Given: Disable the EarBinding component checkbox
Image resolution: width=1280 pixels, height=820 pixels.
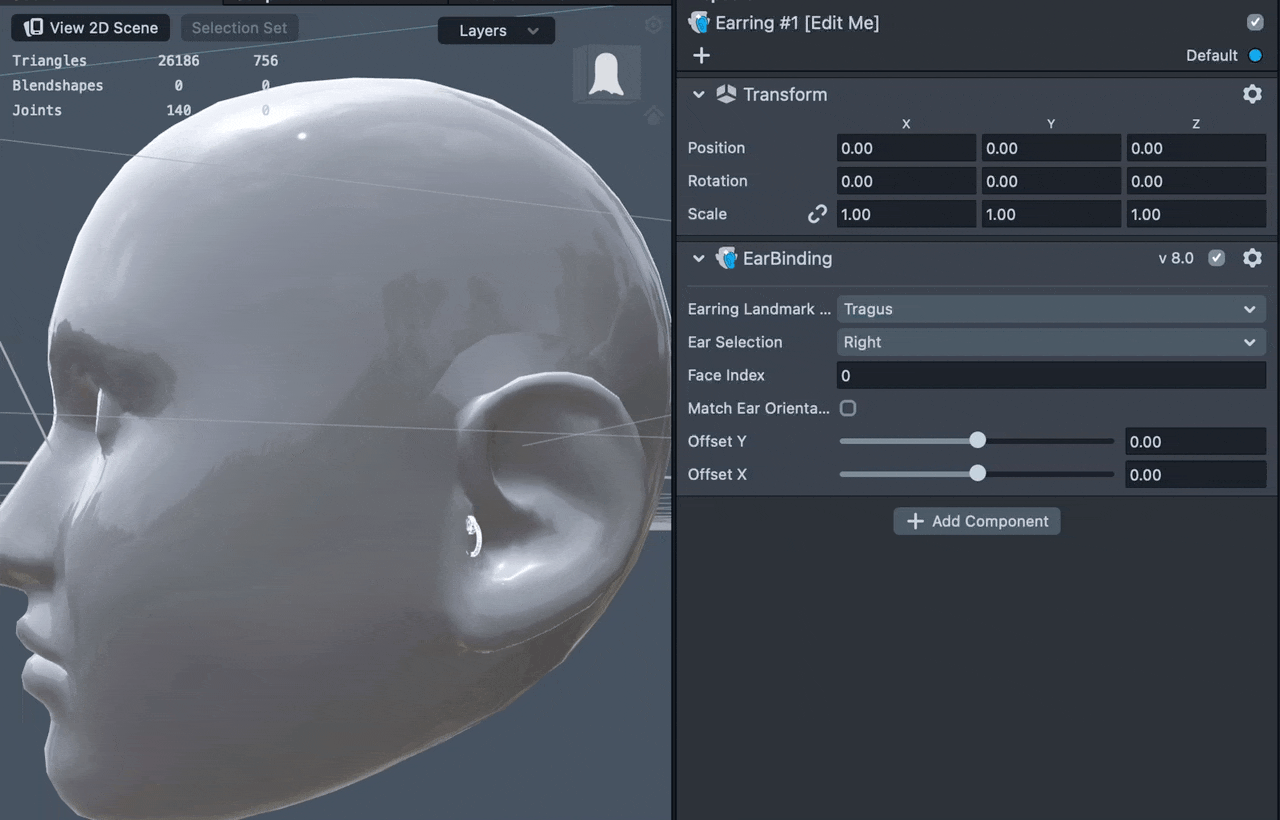Looking at the screenshot, I should click(x=1216, y=258).
